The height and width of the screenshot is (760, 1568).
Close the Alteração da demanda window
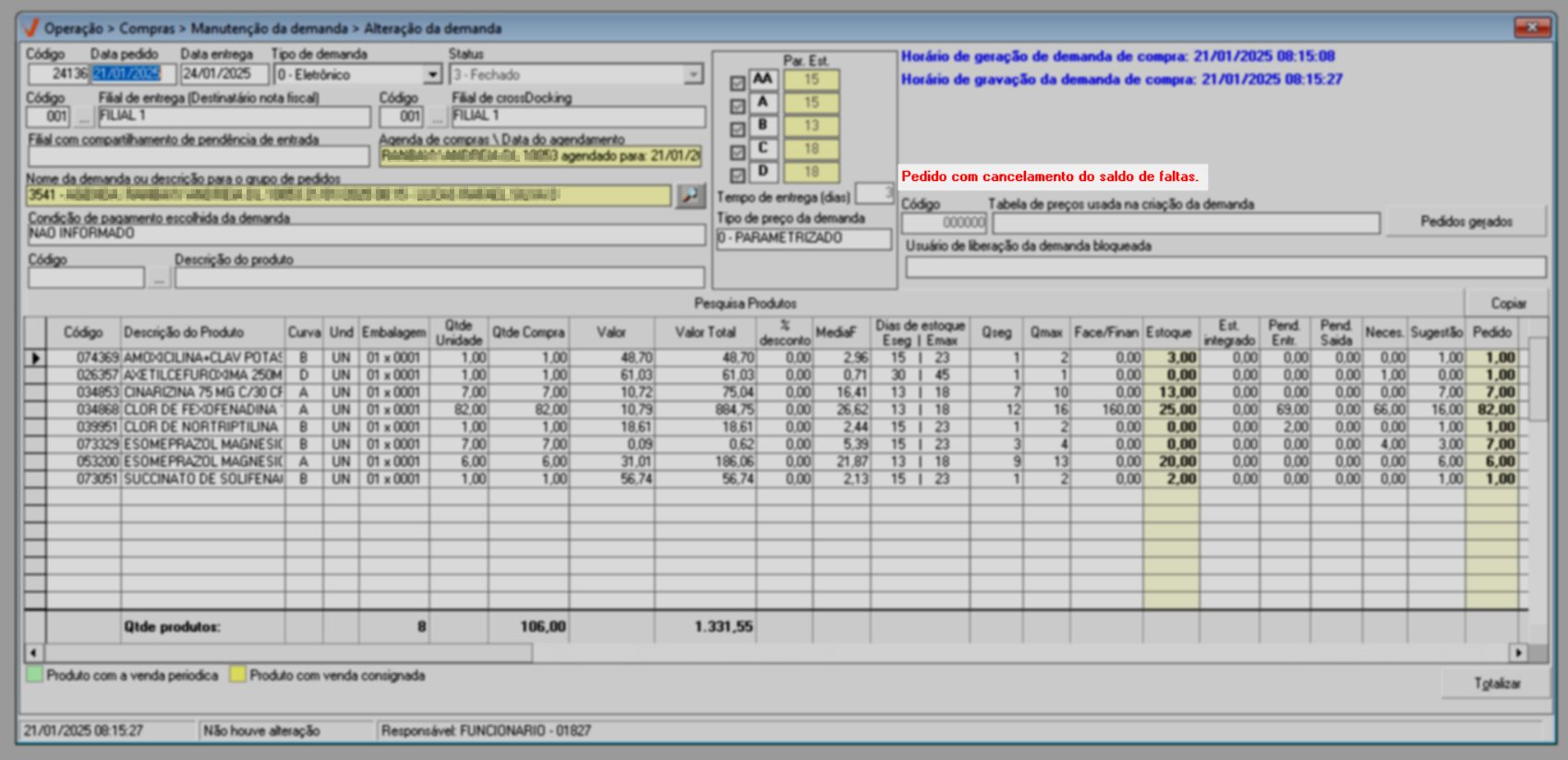1532,28
